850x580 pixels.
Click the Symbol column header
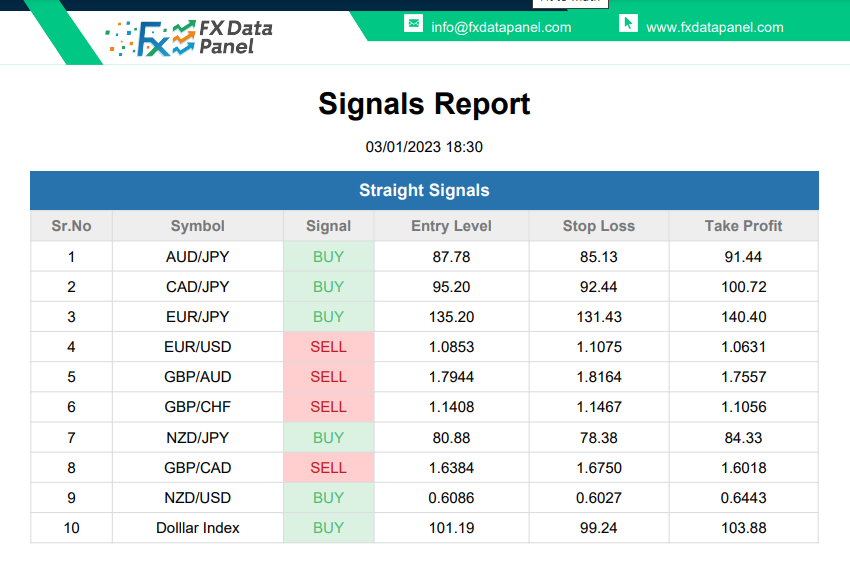[x=198, y=226]
